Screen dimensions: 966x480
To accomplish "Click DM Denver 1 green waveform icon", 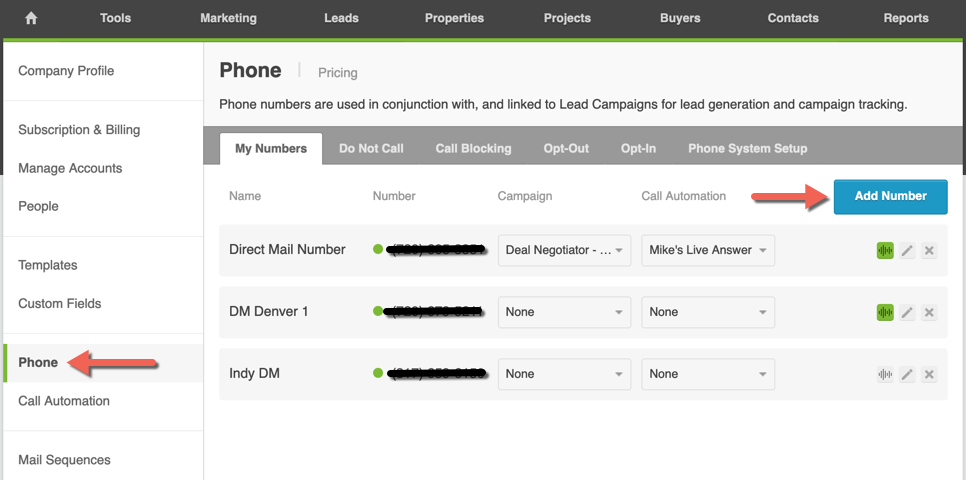I will tap(885, 312).
